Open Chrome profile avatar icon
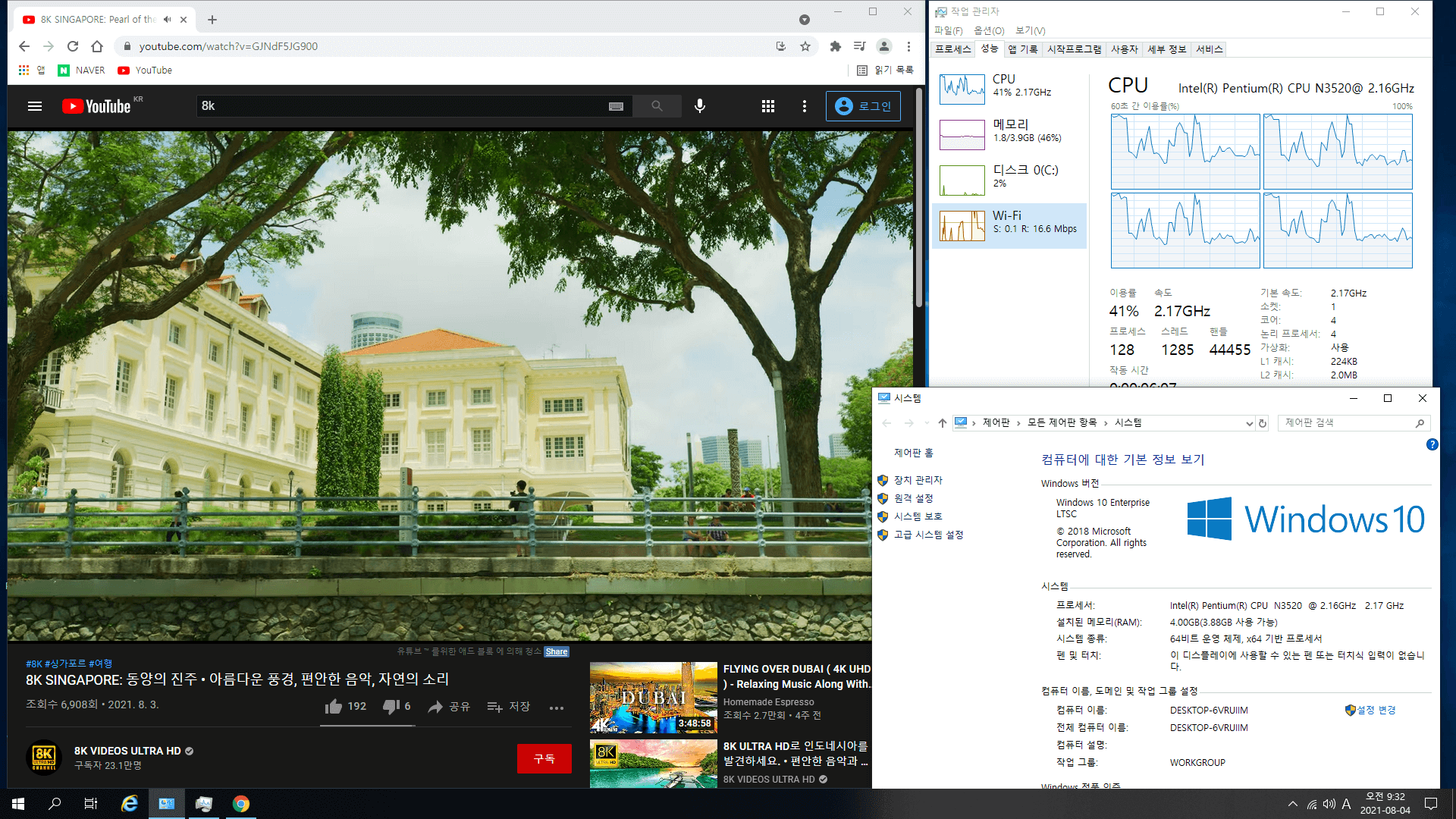 tap(884, 46)
